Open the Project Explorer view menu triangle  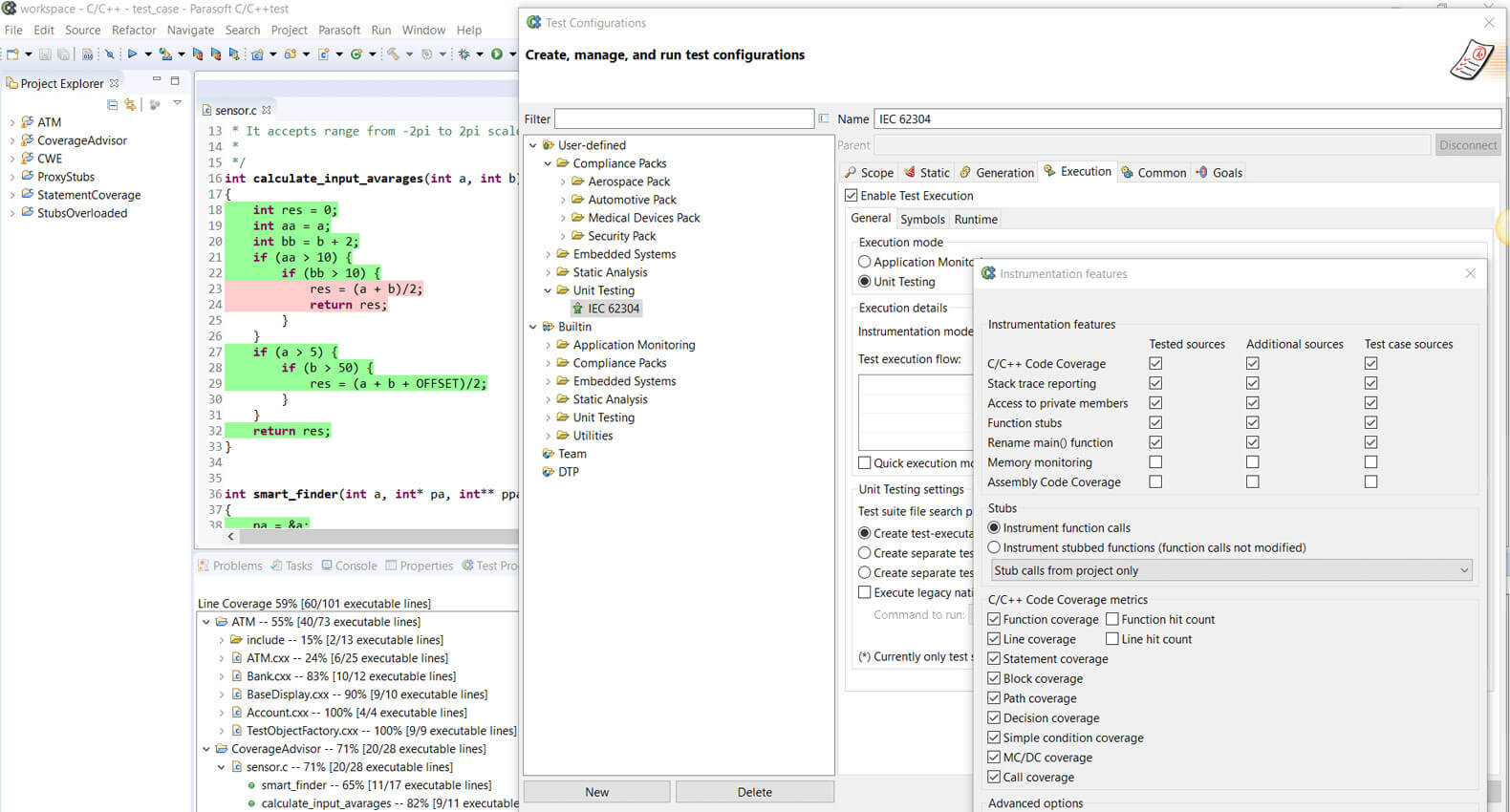pyautogui.click(x=177, y=103)
